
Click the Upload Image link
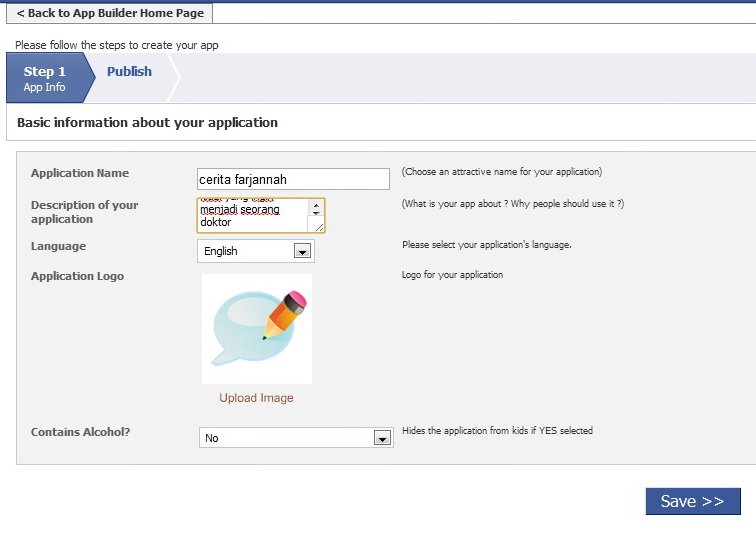(256, 398)
